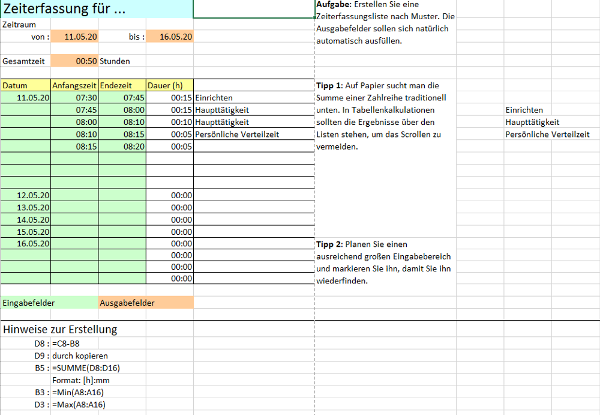Select the 'Endezeit' header cell

[121, 86]
